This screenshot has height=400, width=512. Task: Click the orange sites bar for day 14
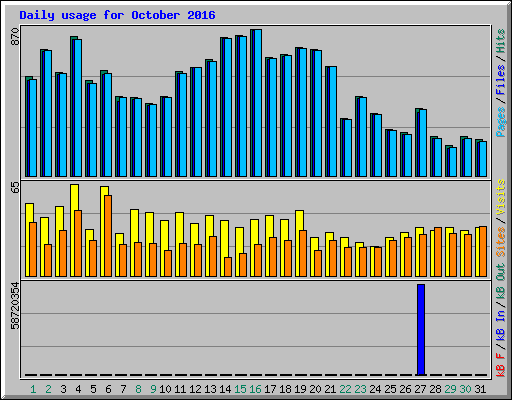pos(228,267)
